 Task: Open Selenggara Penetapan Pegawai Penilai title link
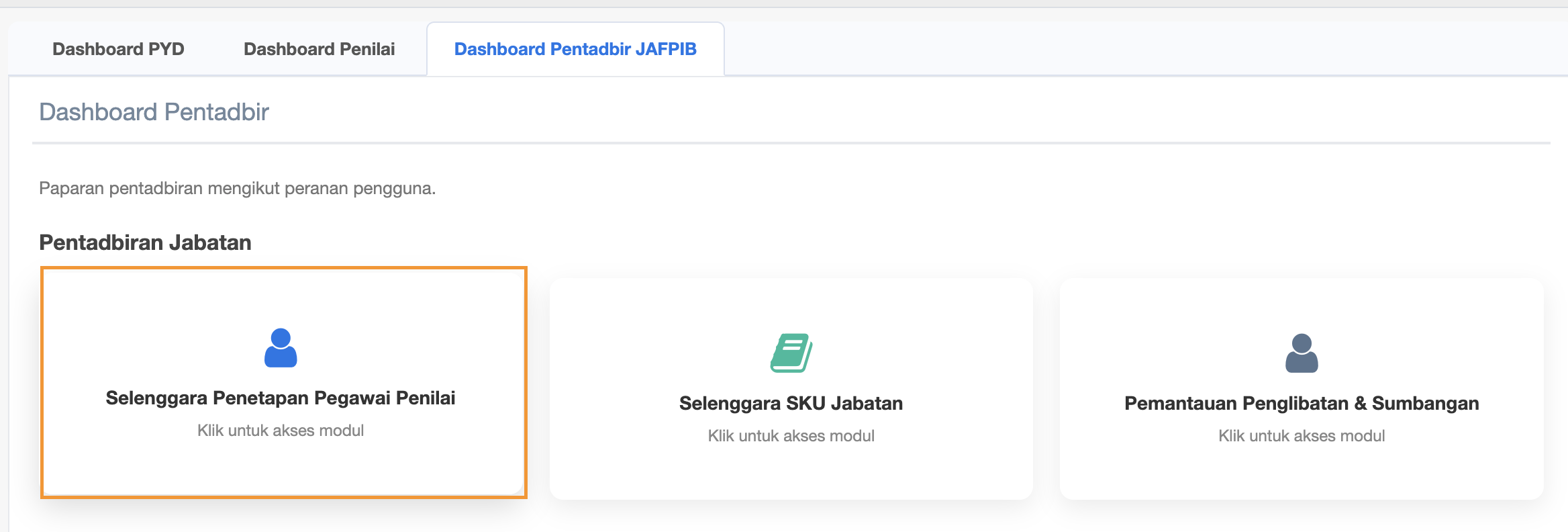click(281, 398)
